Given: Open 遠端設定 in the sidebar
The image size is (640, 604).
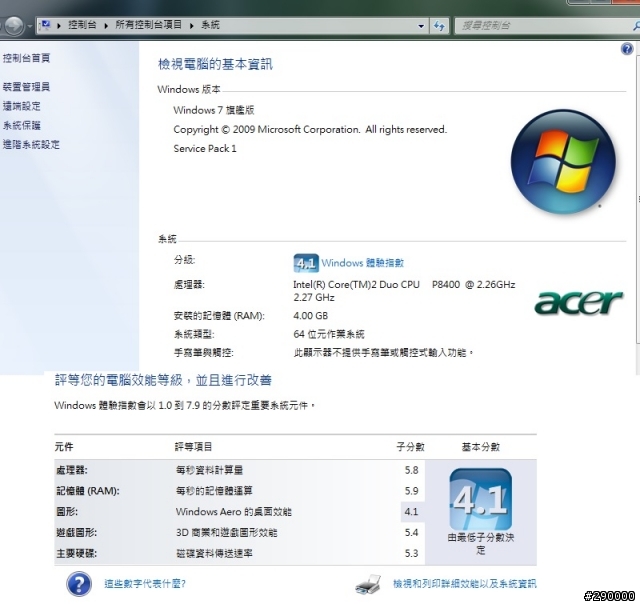Looking at the screenshot, I should coord(22,106).
